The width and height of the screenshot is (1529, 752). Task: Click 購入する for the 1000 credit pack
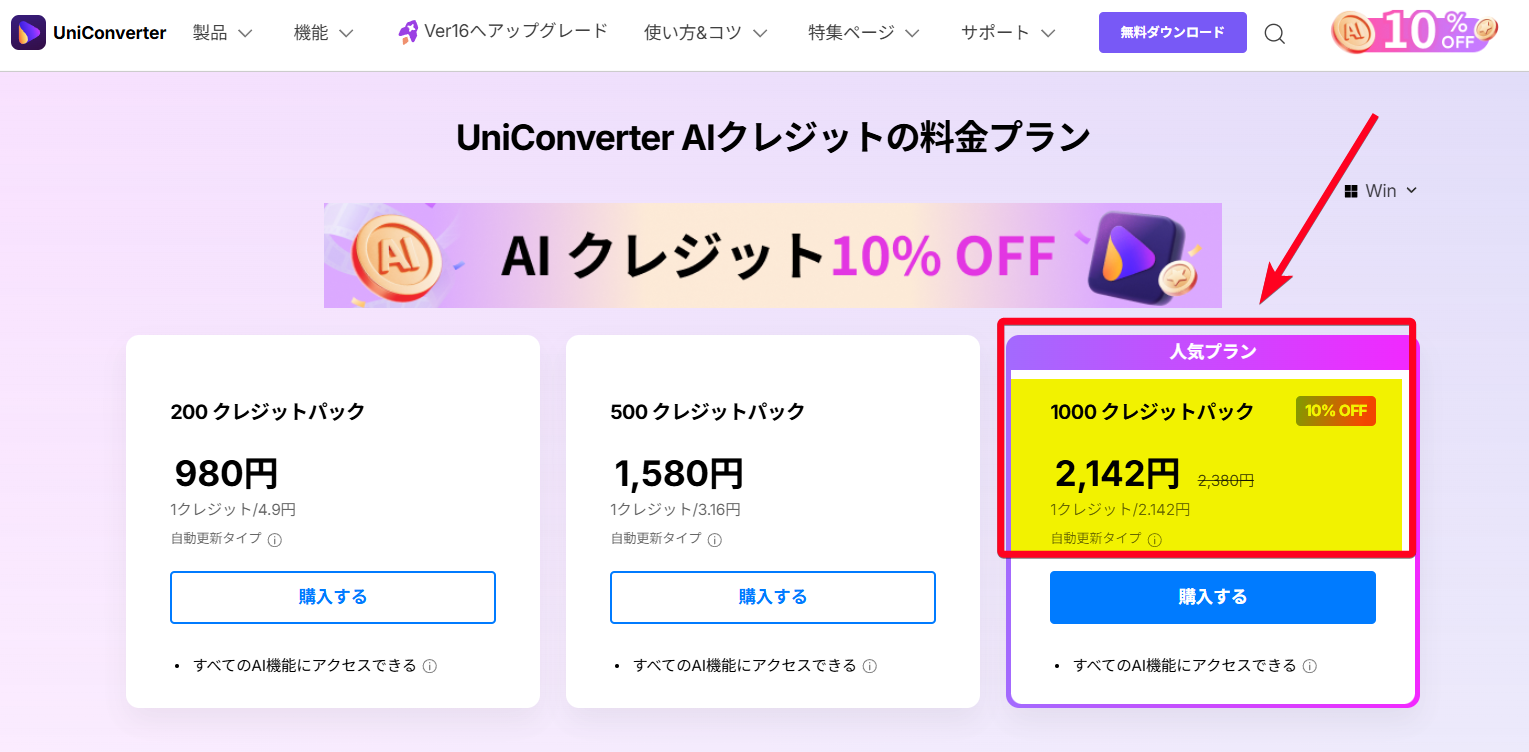coord(1212,597)
